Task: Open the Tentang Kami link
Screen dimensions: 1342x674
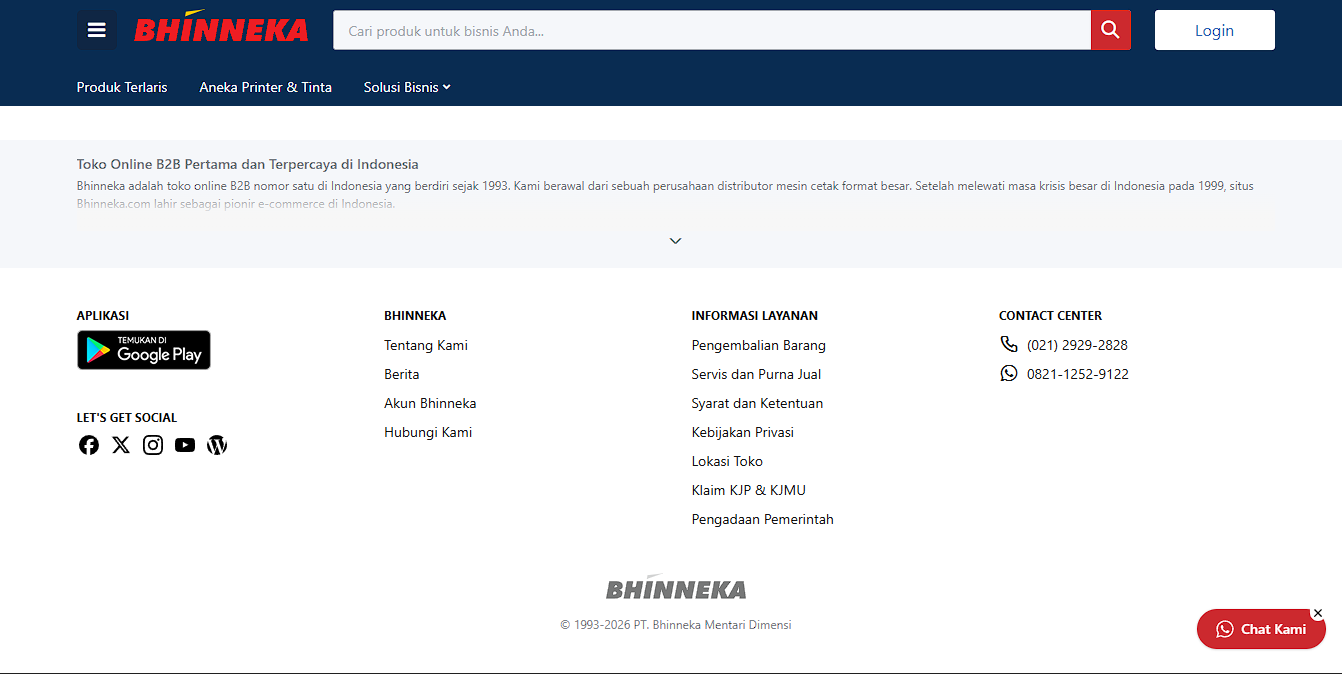Action: pos(426,344)
